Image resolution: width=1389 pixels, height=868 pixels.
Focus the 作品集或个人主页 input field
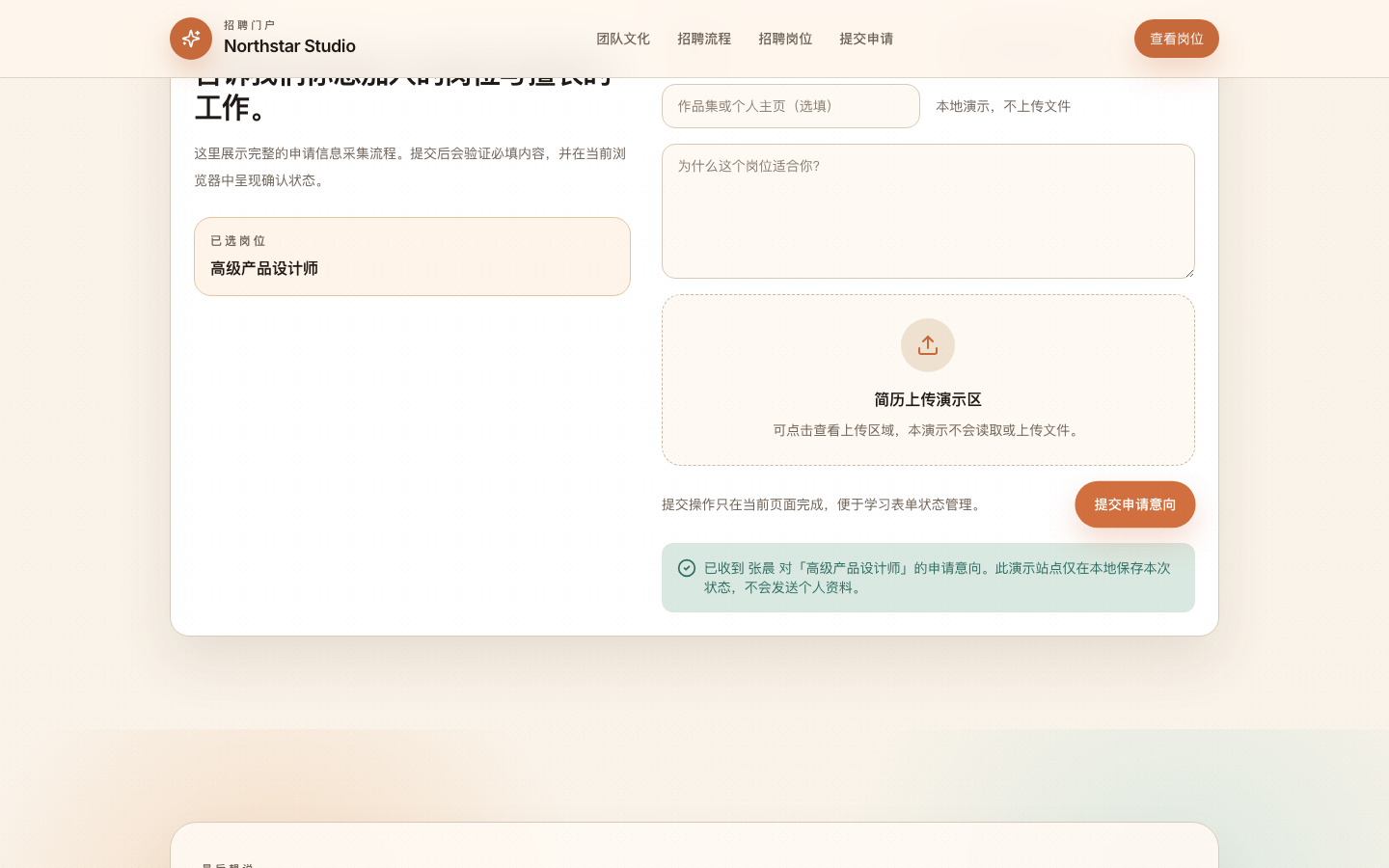pos(791,106)
